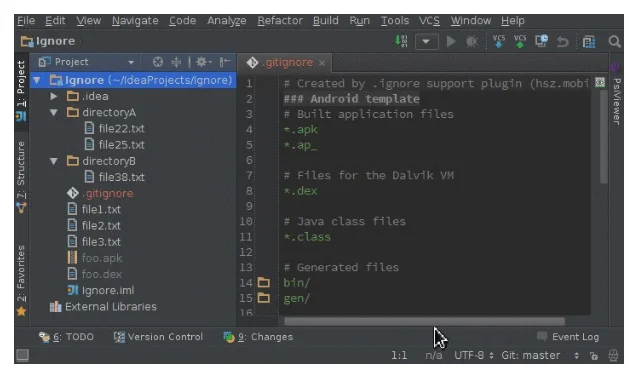Open the Git: master branch selector
Screen dimensions: 629x370
click(x=540, y=356)
